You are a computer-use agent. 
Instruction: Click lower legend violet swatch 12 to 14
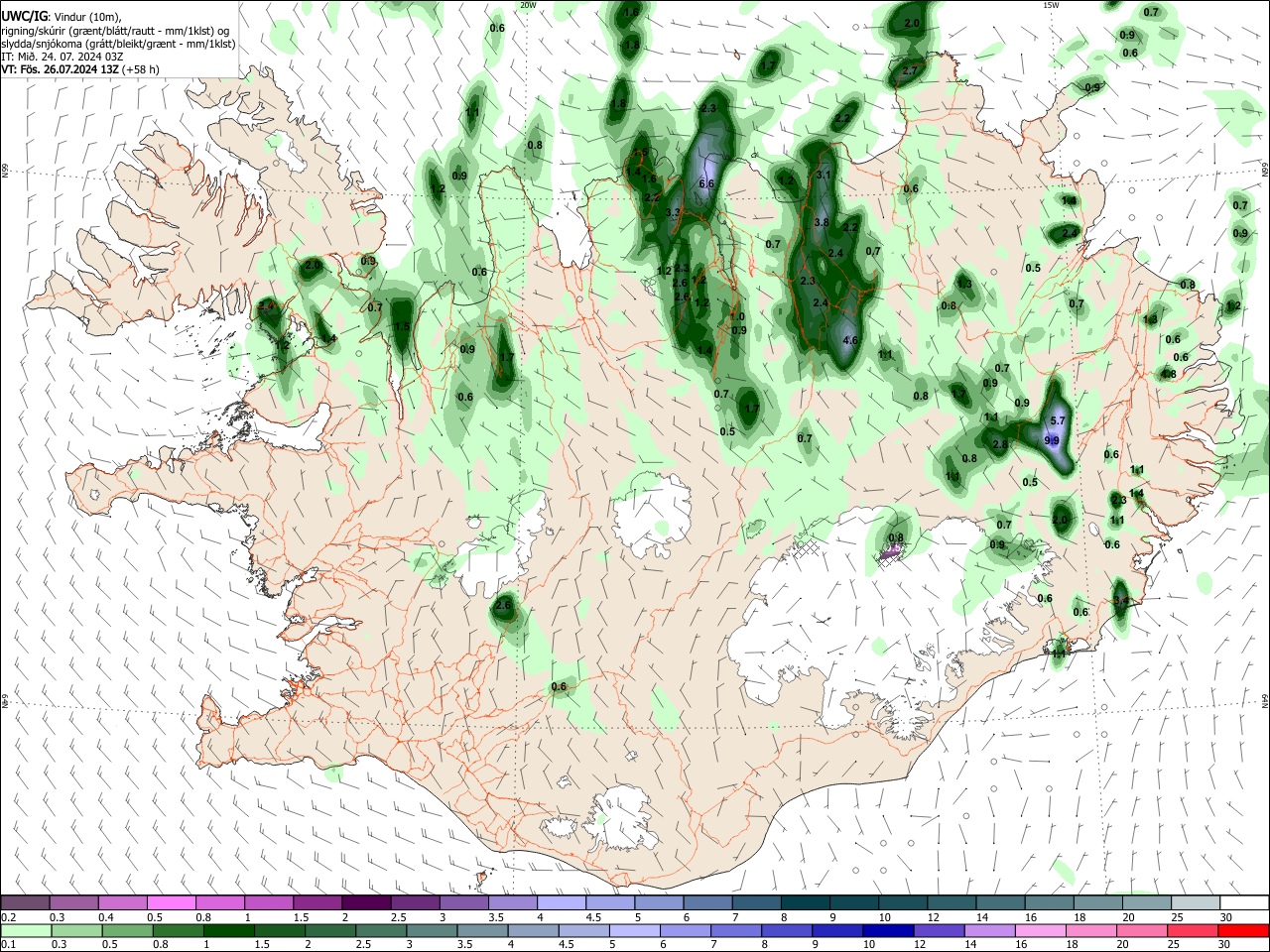tap(939, 930)
